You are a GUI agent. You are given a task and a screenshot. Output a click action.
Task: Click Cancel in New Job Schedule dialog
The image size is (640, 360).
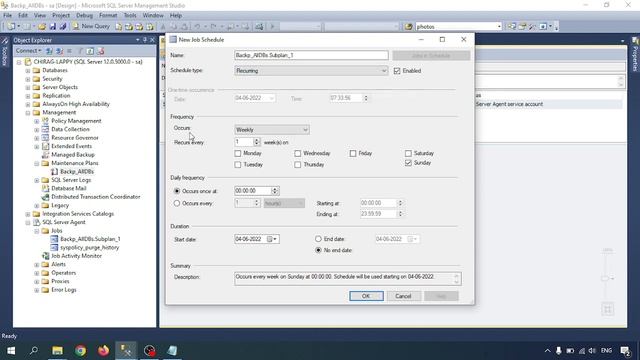[403, 296]
